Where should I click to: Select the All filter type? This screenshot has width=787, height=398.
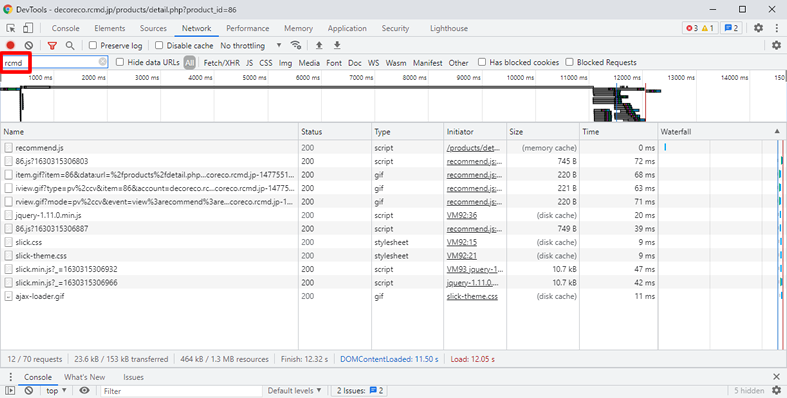189,63
